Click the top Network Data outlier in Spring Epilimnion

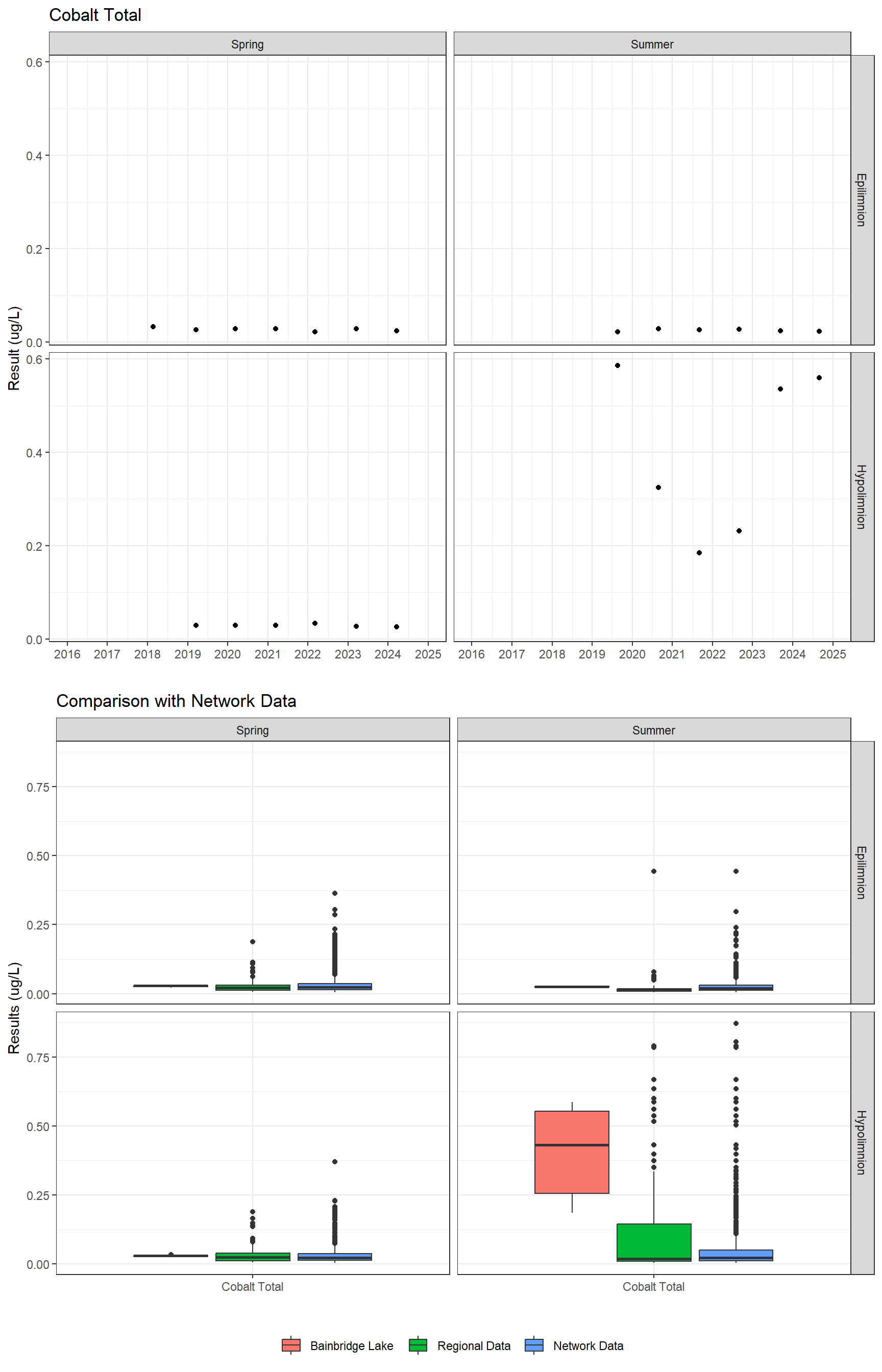pos(334,893)
